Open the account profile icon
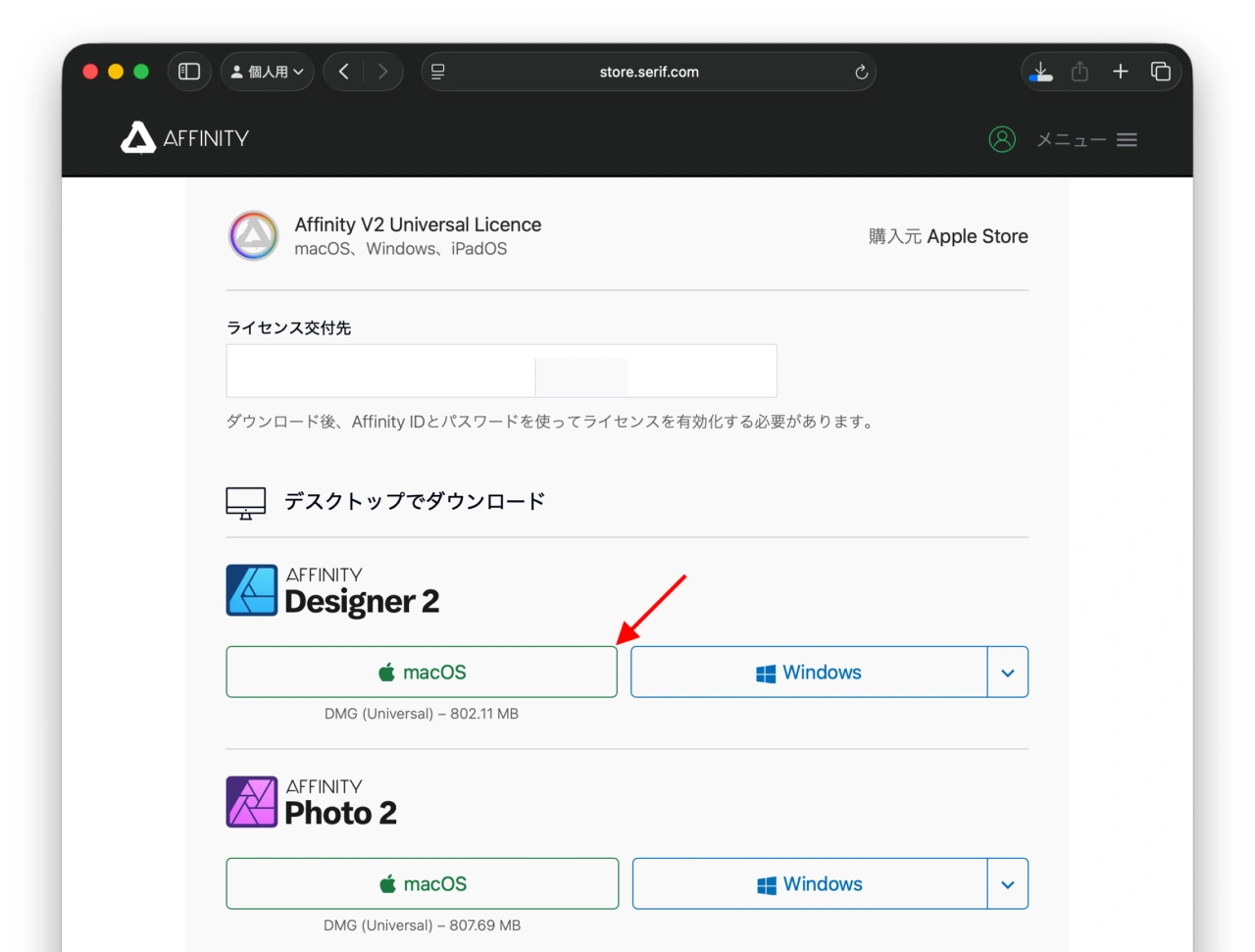The image size is (1255, 952). click(x=1002, y=138)
